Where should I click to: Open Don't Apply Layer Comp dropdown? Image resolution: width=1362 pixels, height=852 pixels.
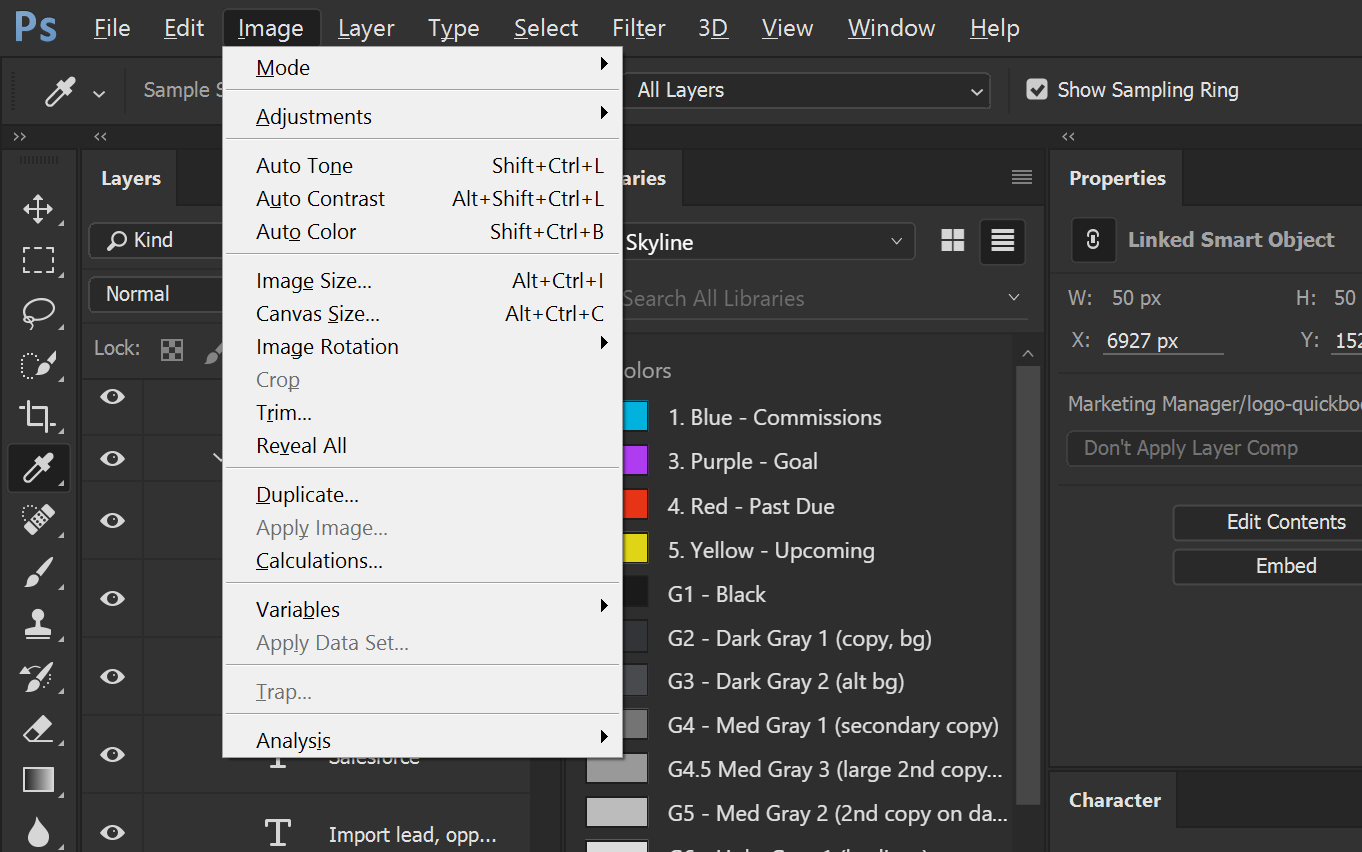(x=1215, y=448)
